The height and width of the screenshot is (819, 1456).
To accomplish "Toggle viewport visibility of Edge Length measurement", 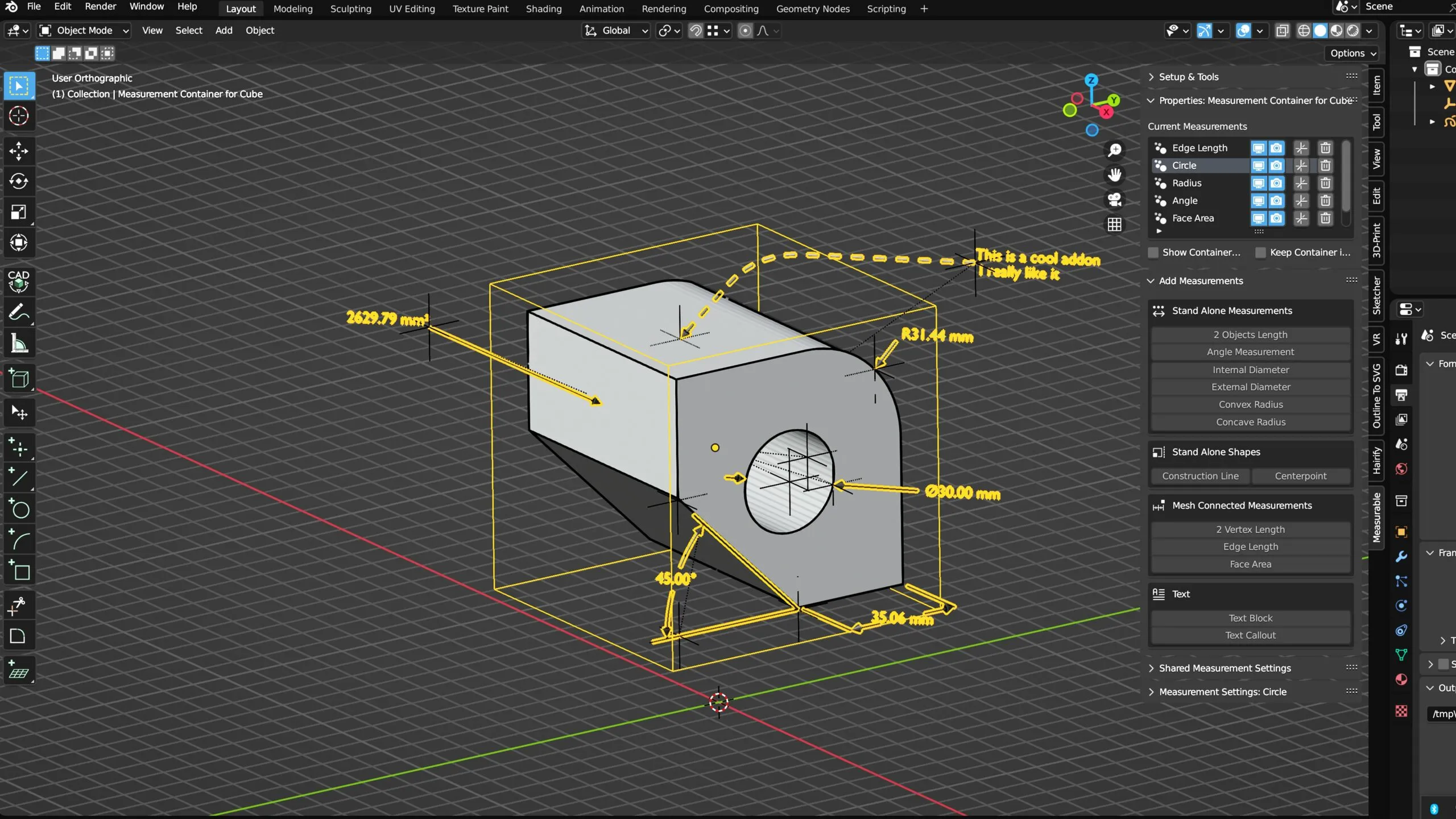I will click(1259, 148).
